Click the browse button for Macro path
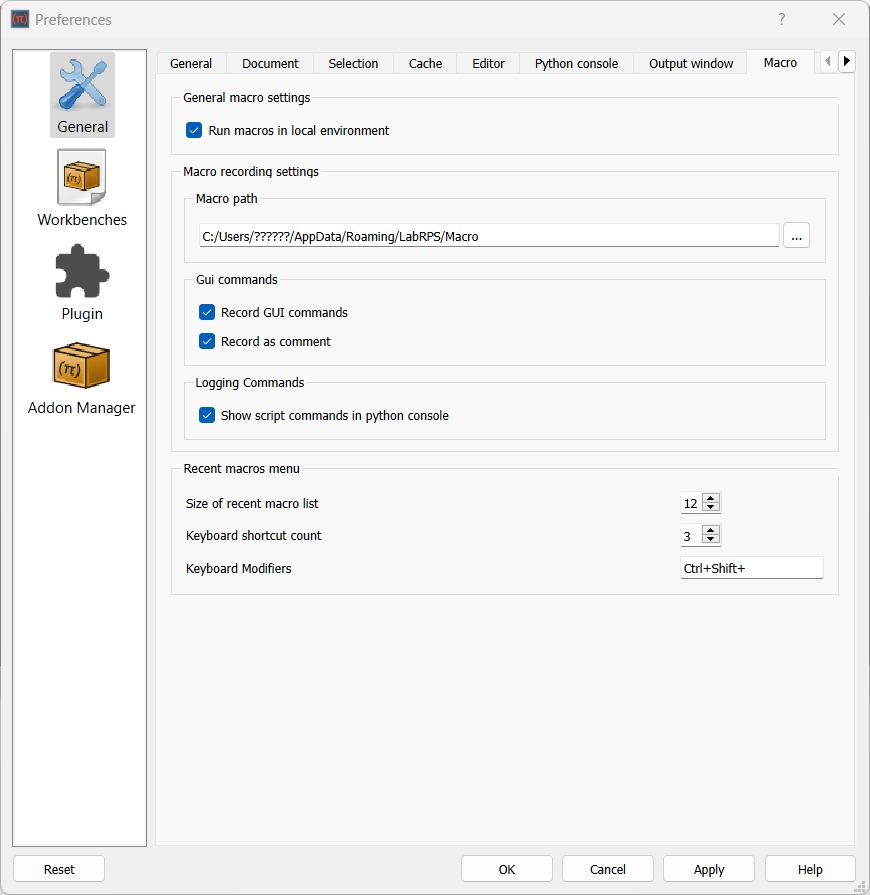The width and height of the screenshot is (870, 895). coord(796,235)
